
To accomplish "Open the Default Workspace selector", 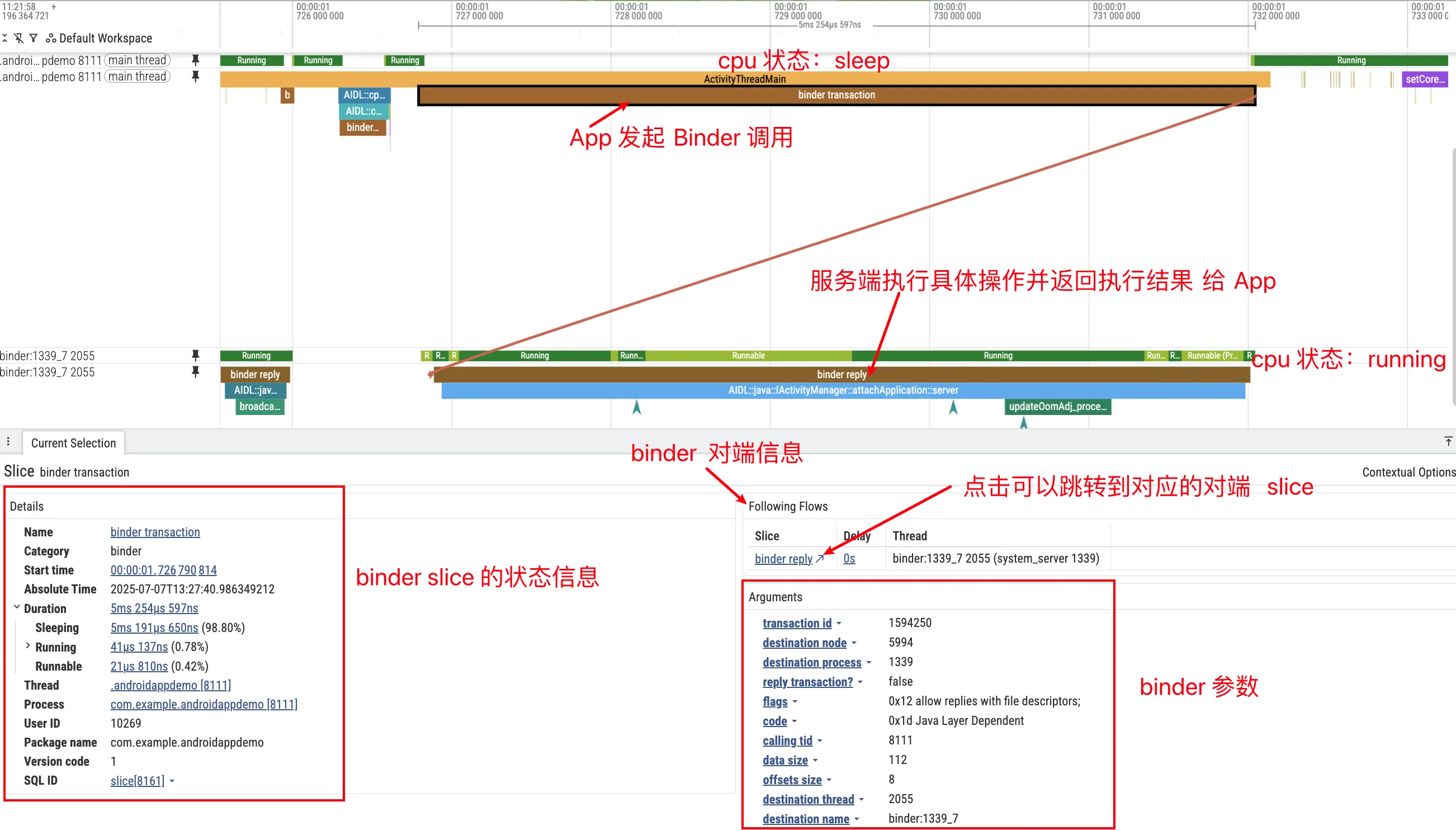I will (99, 38).
